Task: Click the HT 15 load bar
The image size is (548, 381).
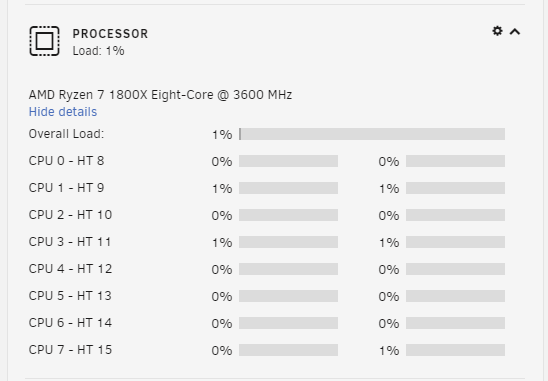Action: point(455,350)
